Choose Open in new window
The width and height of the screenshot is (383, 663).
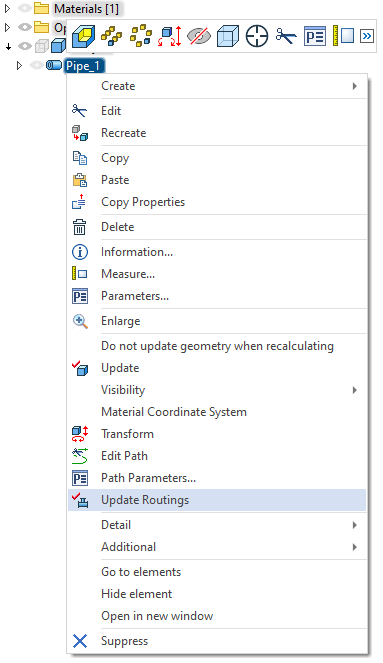217,616
